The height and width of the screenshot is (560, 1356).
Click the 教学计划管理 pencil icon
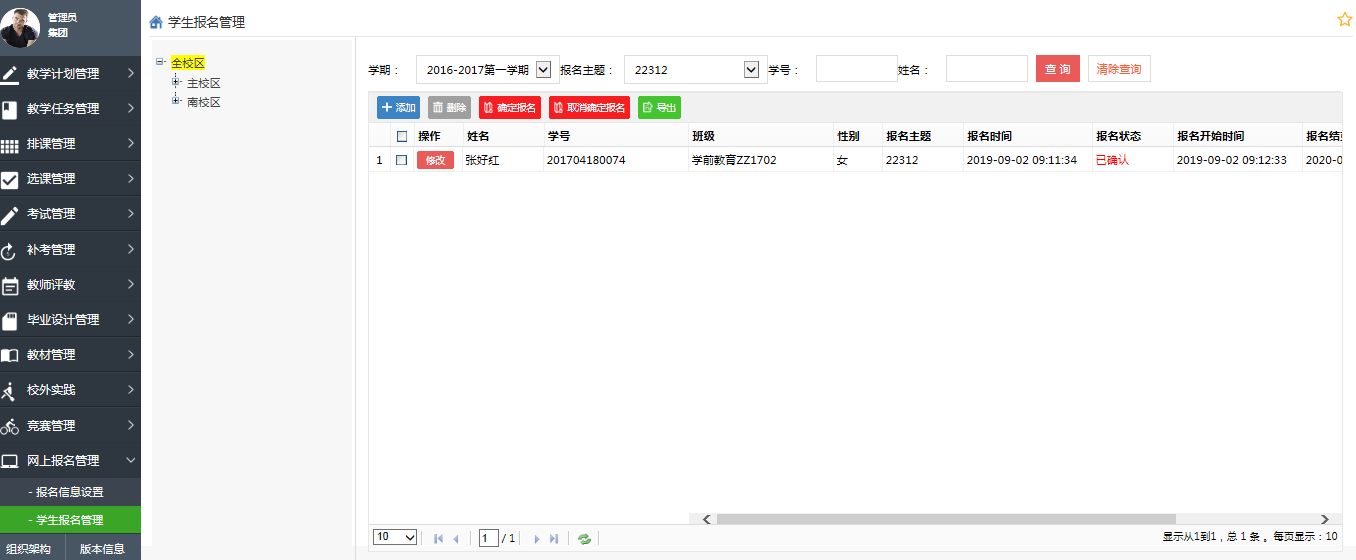point(10,74)
